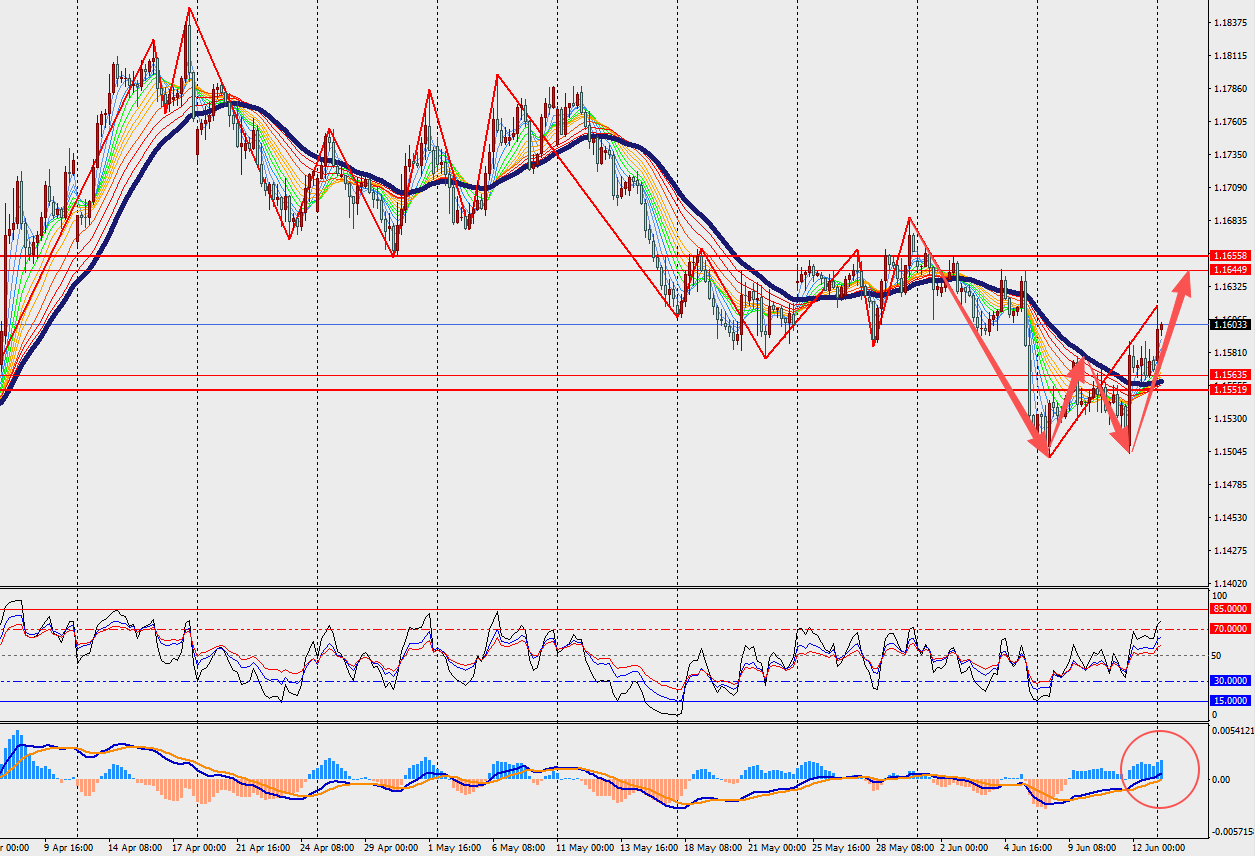The image size is (1256, 856).
Task: Click the oscillator scale value 100
Action: [x=1219, y=595]
